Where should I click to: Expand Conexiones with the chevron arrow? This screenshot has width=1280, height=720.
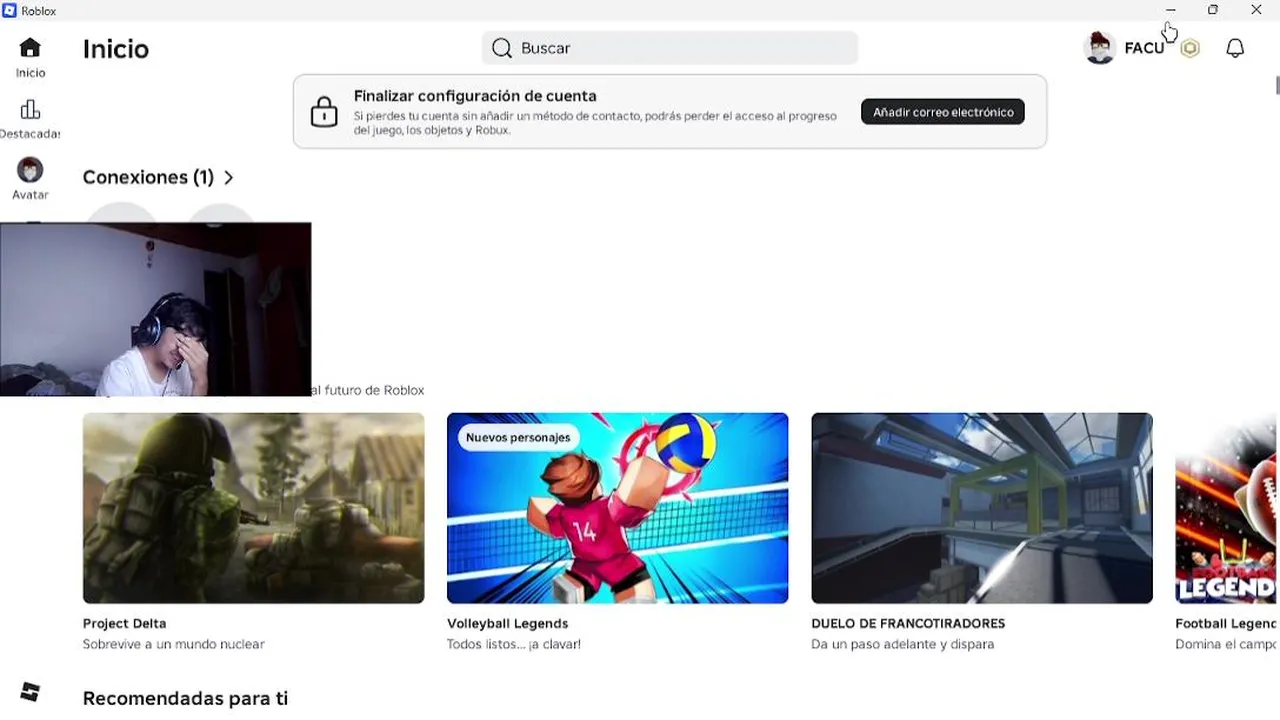pyautogui.click(x=229, y=177)
